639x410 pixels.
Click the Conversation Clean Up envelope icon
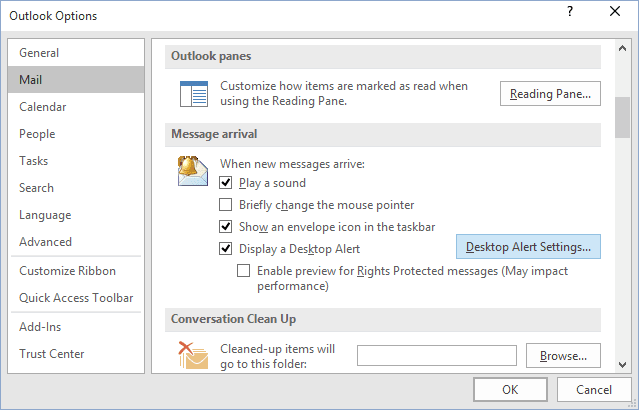click(193, 355)
